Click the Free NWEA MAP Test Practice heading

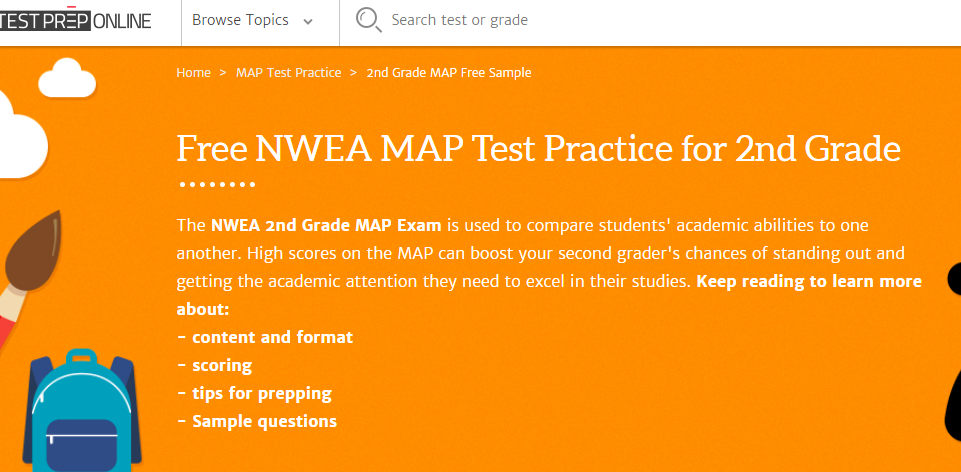(x=539, y=148)
